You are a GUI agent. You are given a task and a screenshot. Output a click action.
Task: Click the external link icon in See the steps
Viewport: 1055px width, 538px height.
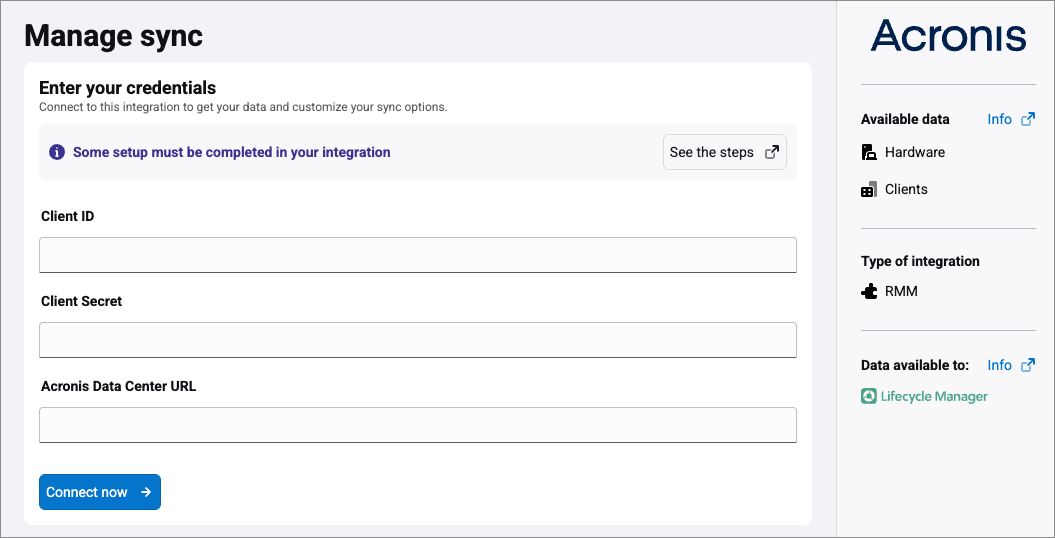click(x=772, y=152)
